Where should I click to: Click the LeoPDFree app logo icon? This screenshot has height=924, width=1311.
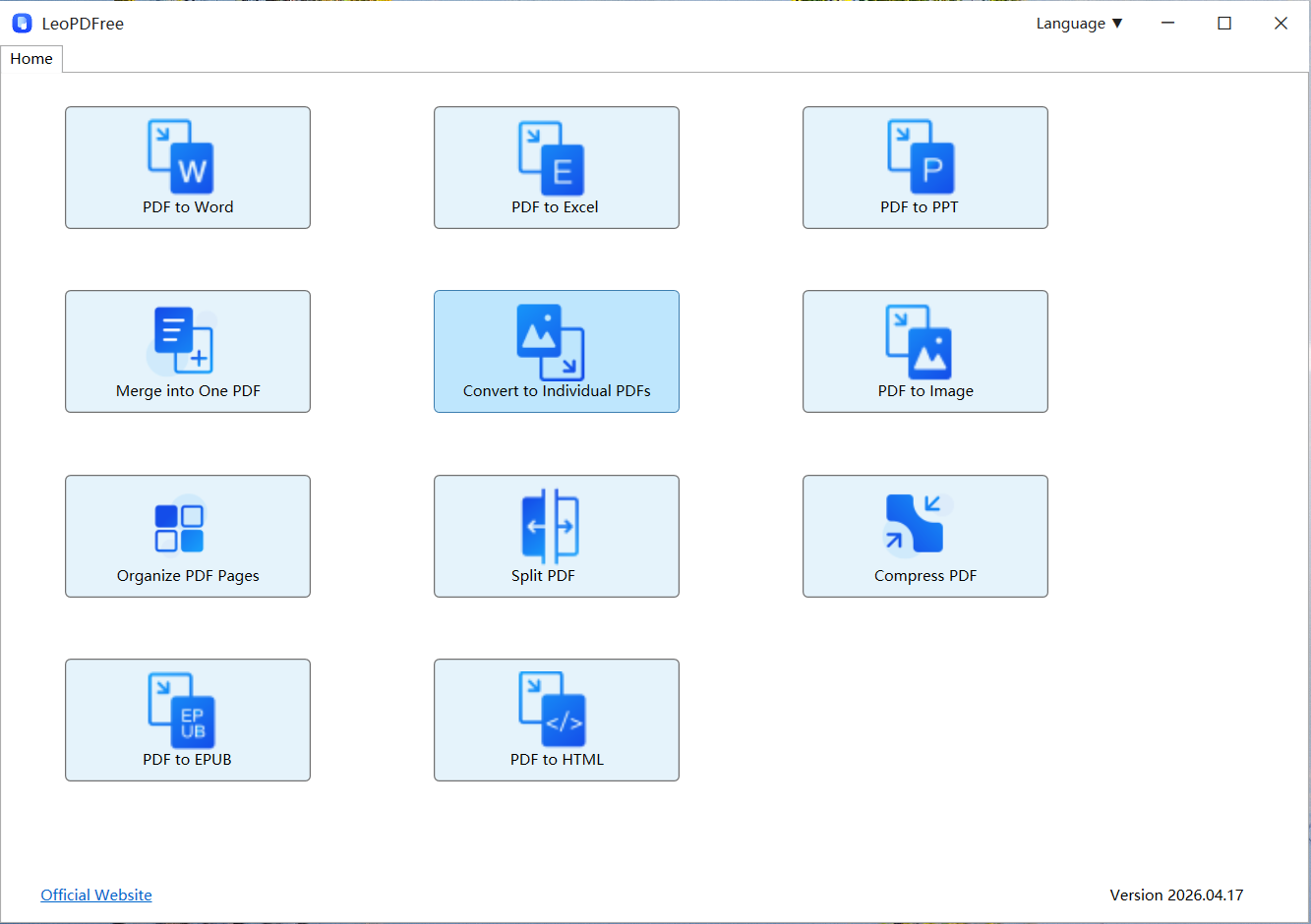pyautogui.click(x=22, y=24)
